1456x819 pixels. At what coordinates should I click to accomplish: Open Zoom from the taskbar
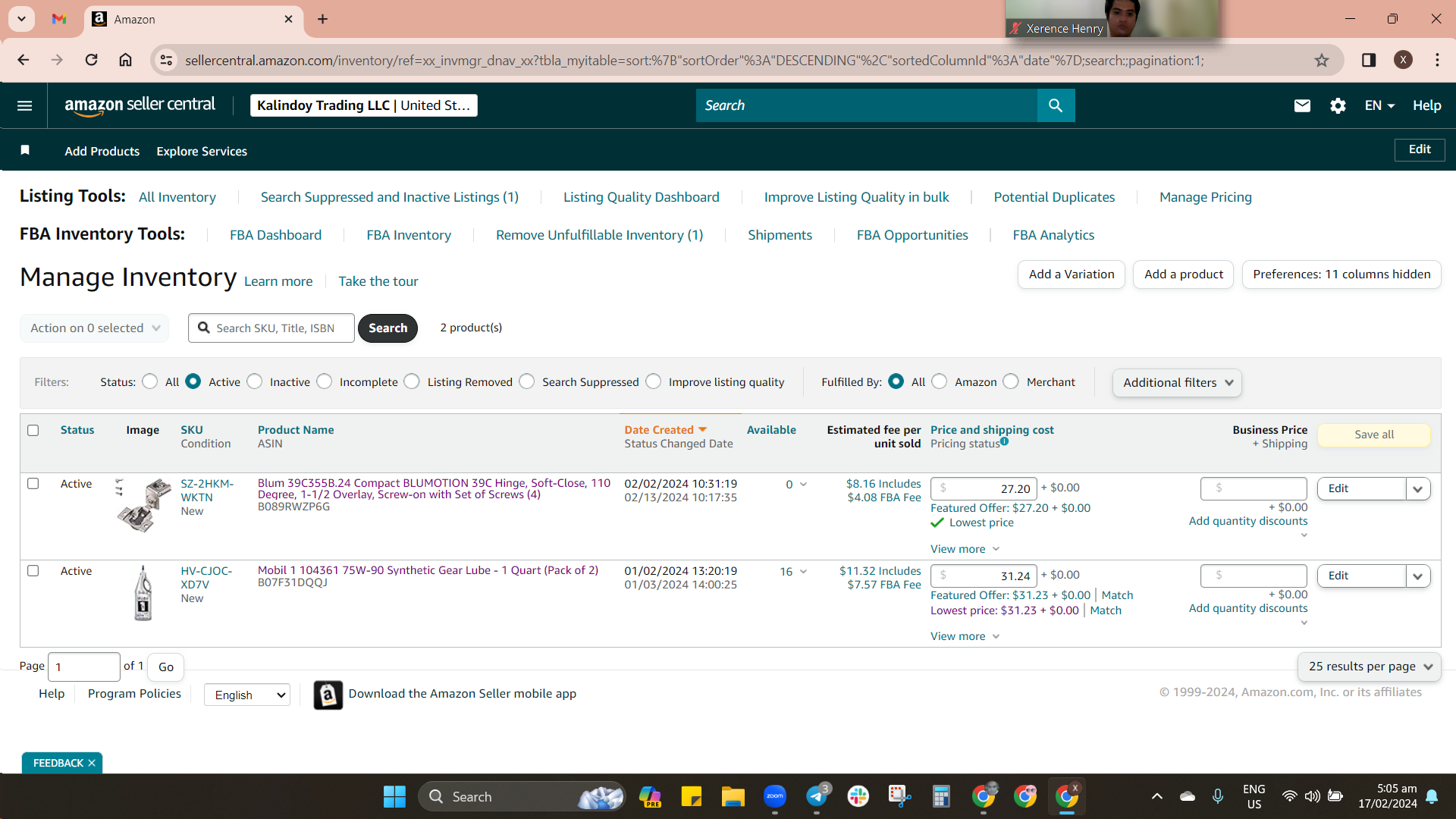[774, 796]
